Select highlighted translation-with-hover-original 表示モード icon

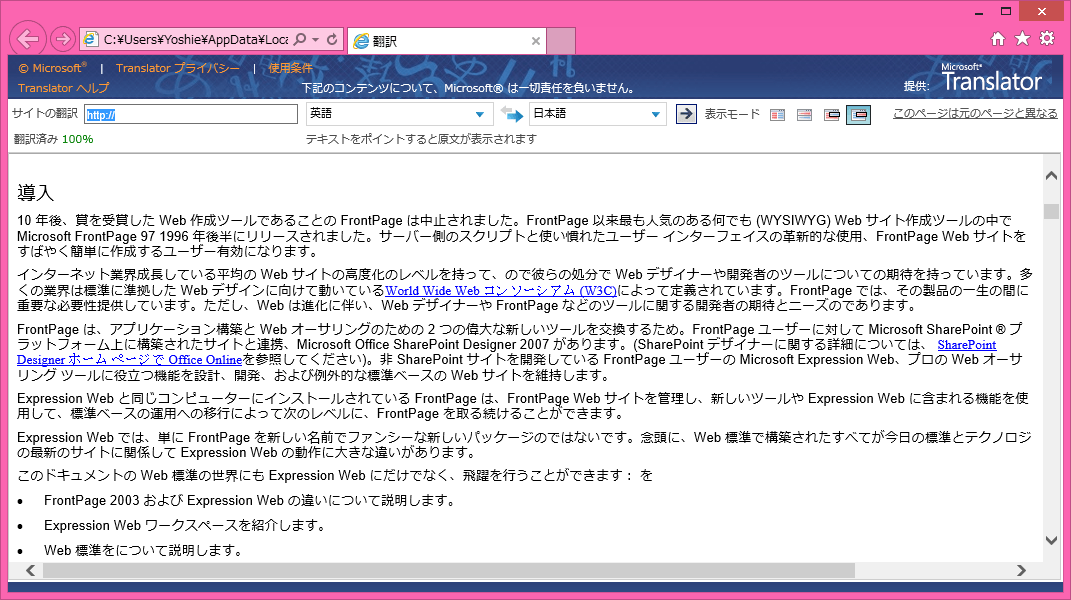pos(859,115)
